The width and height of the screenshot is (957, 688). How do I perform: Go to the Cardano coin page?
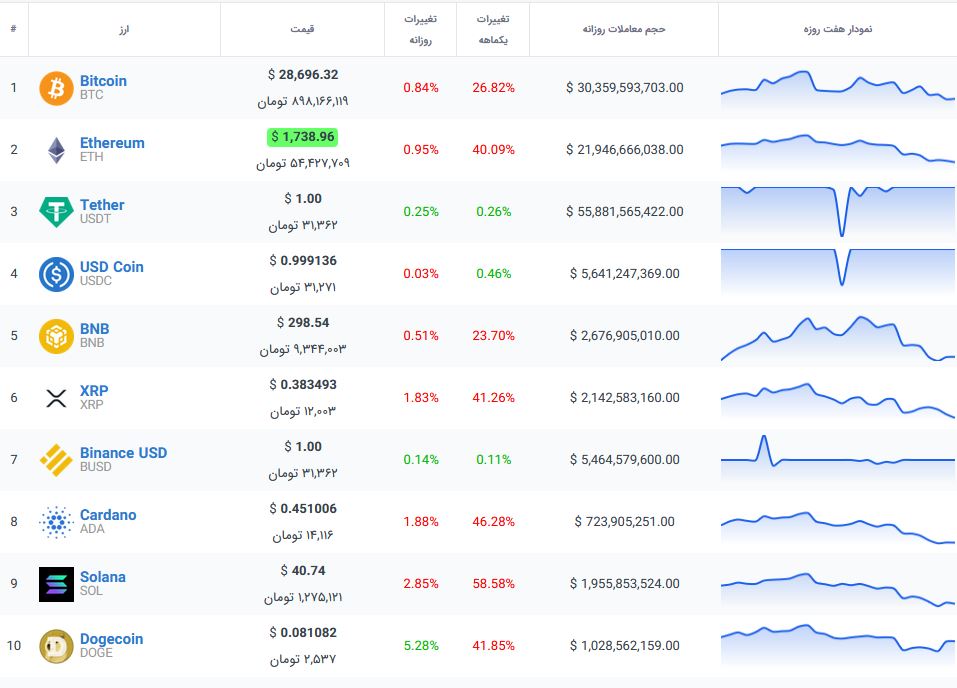(x=108, y=515)
